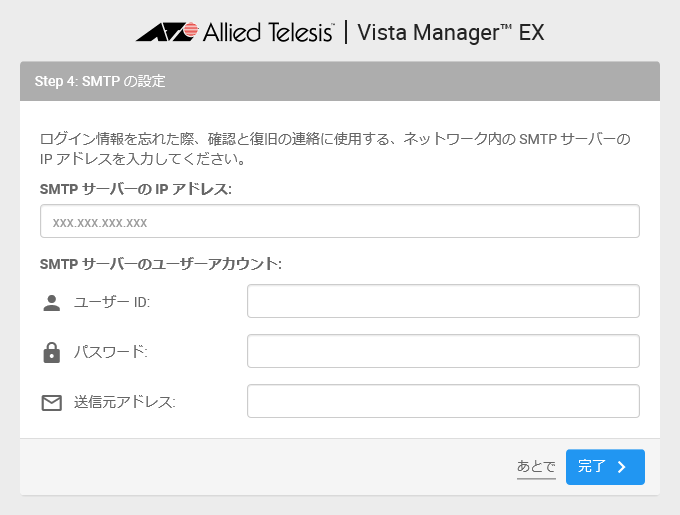Click the ユーザー ID label text
Screen dimensions: 680x515
112,302
